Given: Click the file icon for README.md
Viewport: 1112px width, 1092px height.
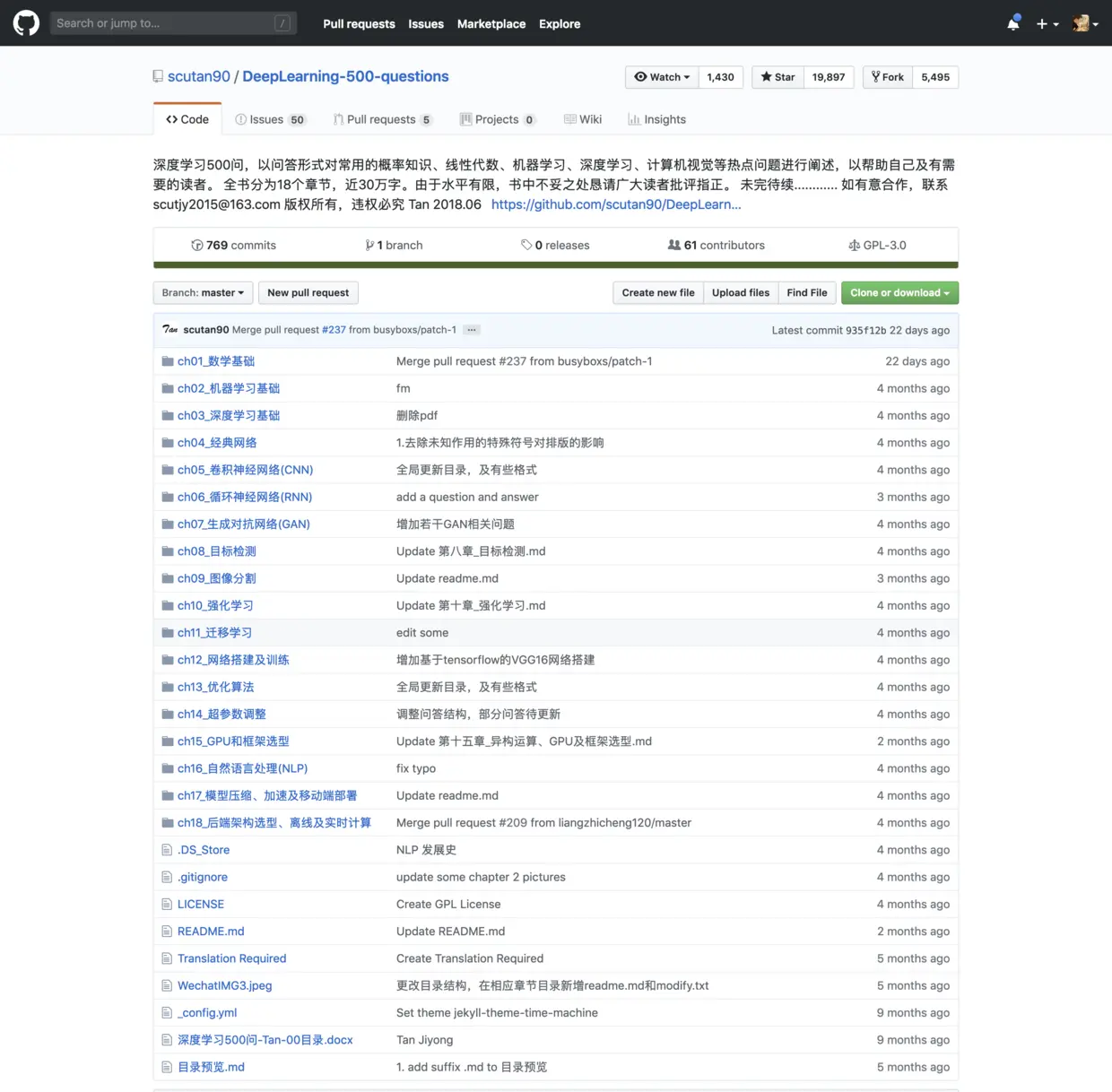Looking at the screenshot, I should [167, 932].
